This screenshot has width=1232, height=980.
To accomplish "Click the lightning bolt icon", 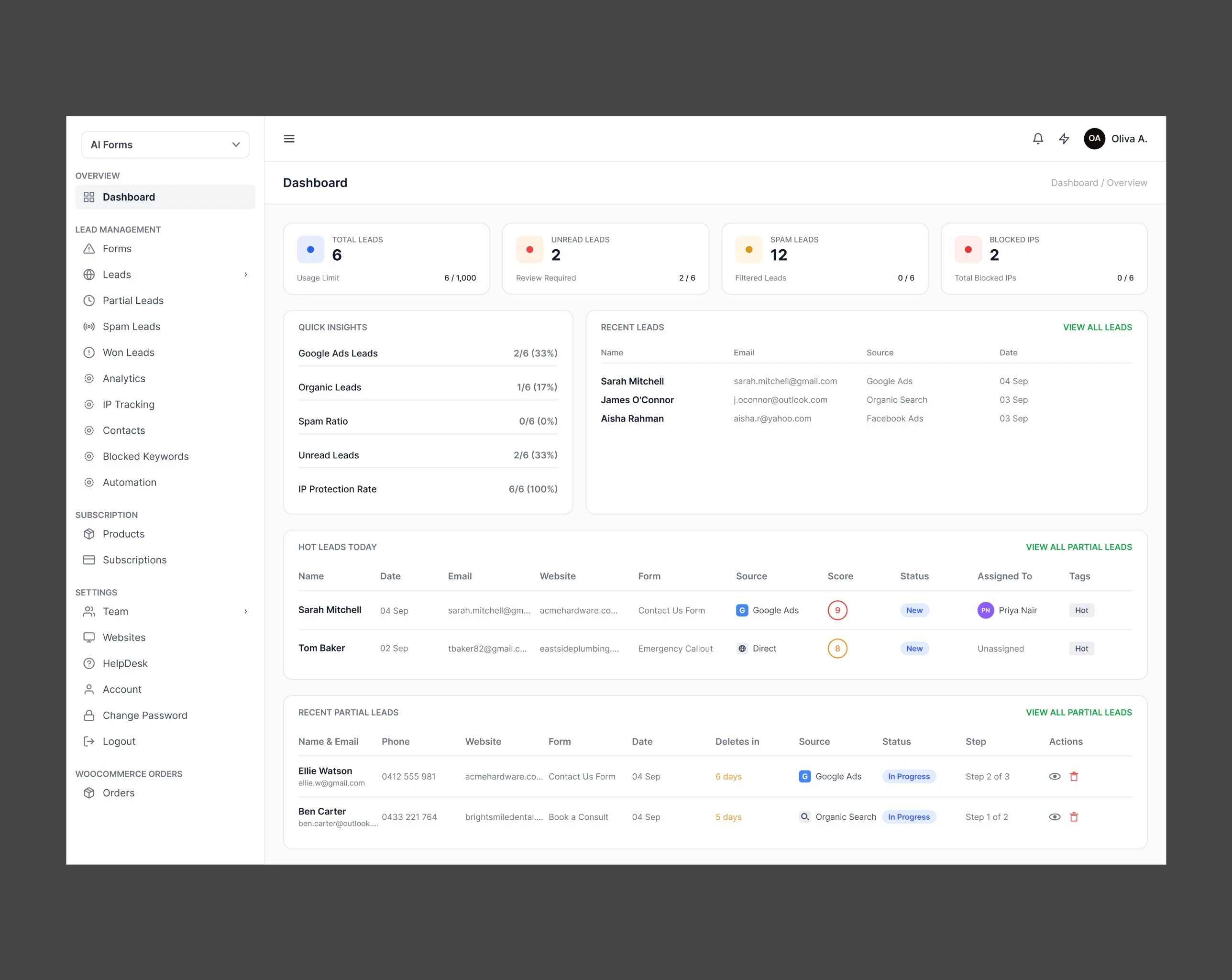I will click(x=1064, y=139).
